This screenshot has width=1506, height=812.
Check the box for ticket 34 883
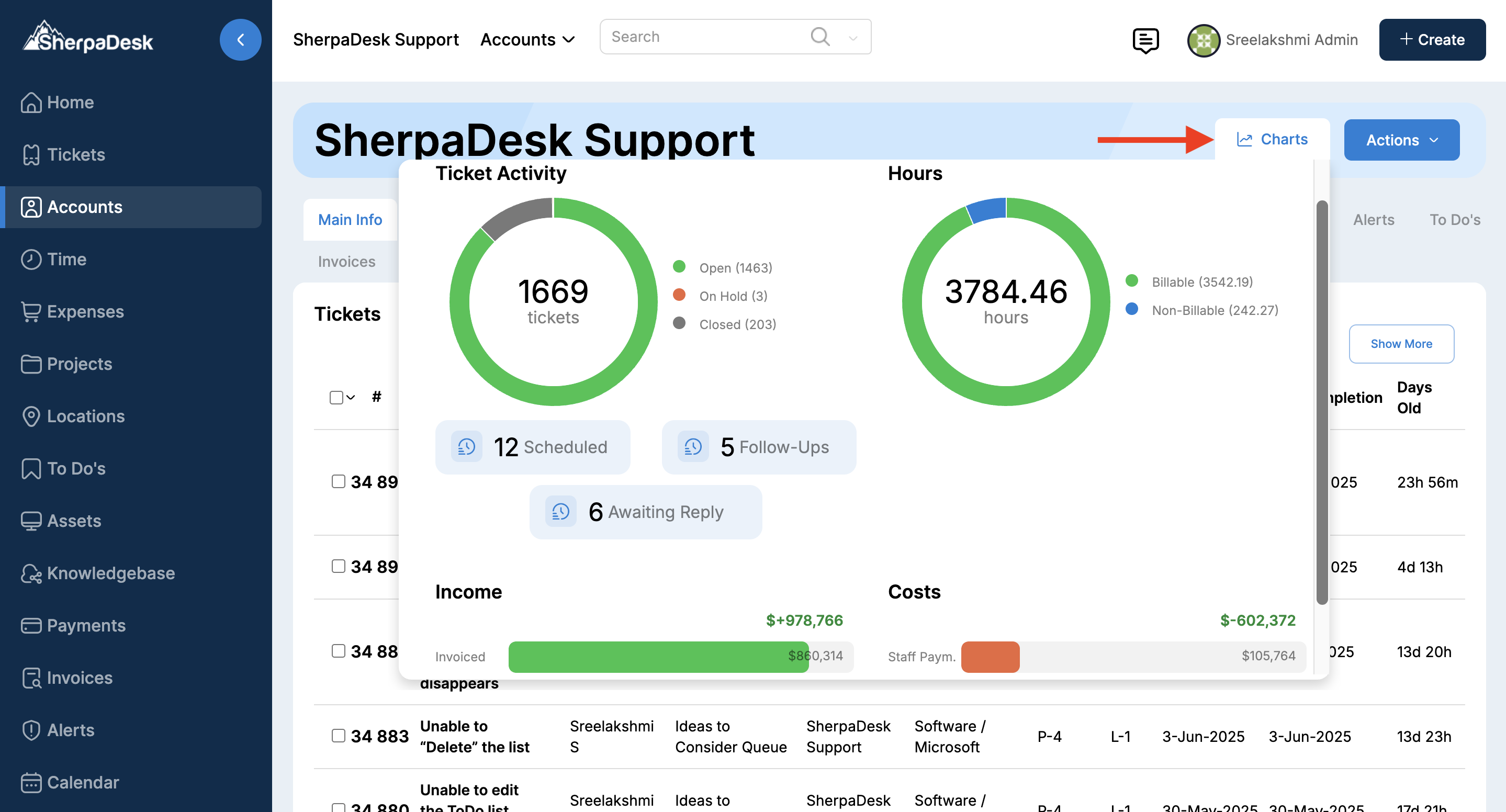pyautogui.click(x=338, y=736)
